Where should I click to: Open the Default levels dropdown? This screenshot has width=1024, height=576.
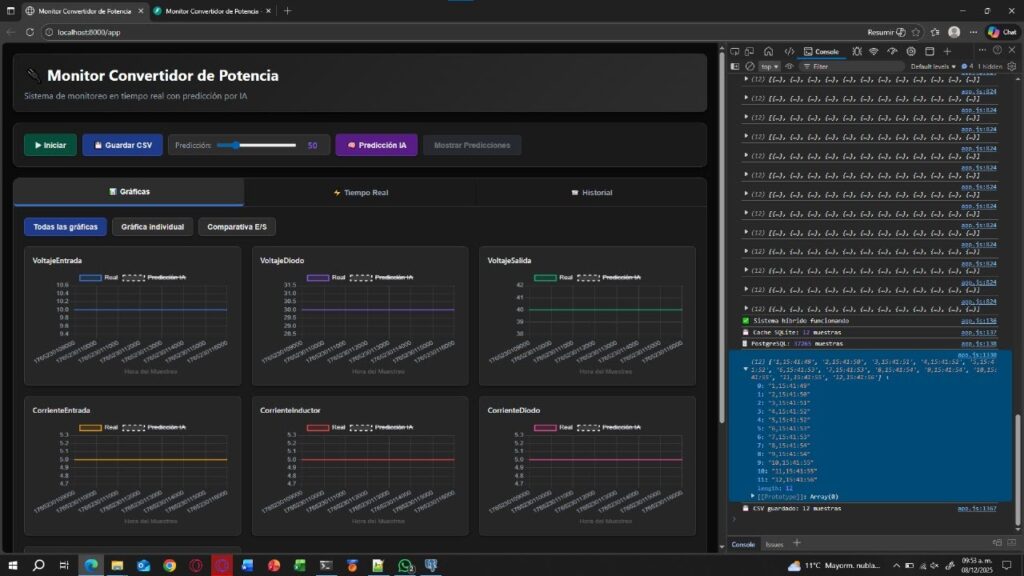pyautogui.click(x=933, y=66)
